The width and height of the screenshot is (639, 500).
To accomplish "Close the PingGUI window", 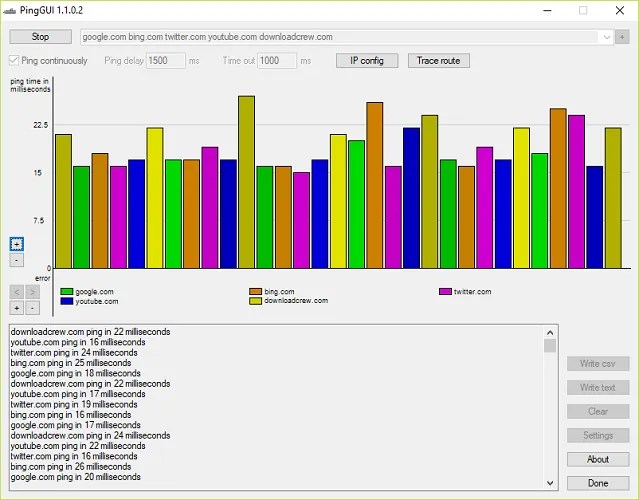I will (x=620, y=11).
